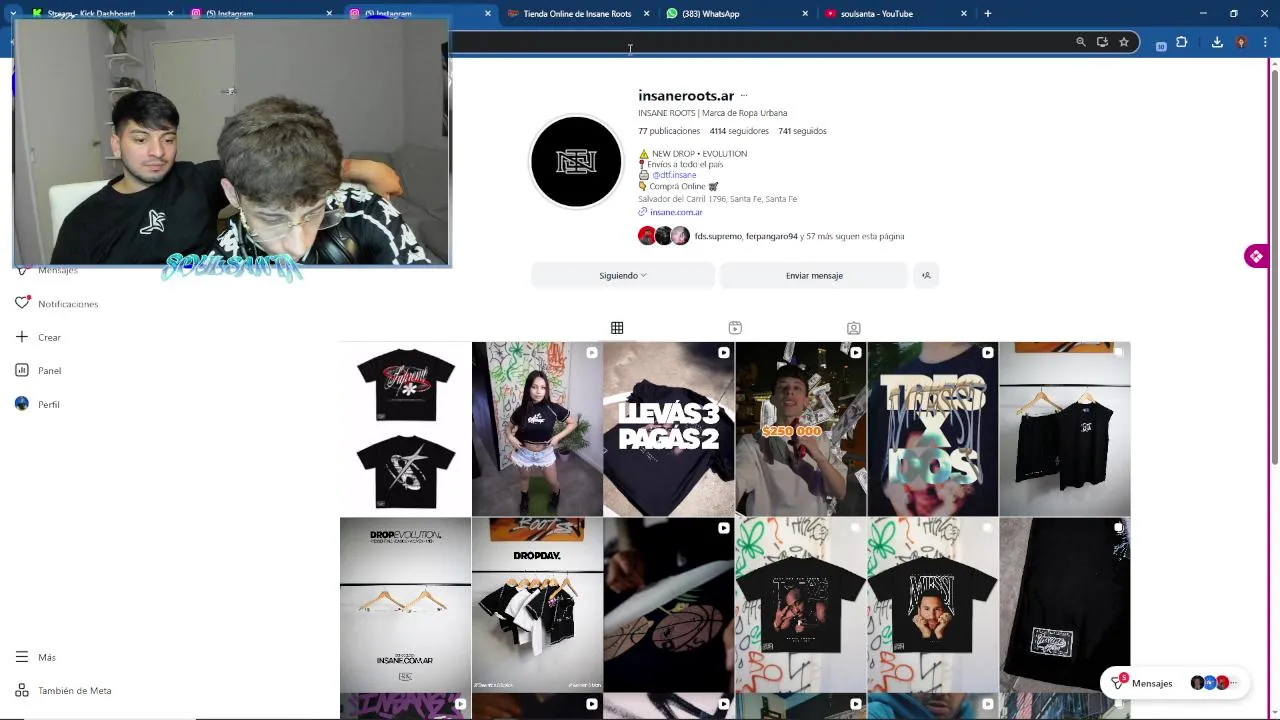
Task: Click the page vertical scrollbar thumb
Action: [x=1274, y=265]
